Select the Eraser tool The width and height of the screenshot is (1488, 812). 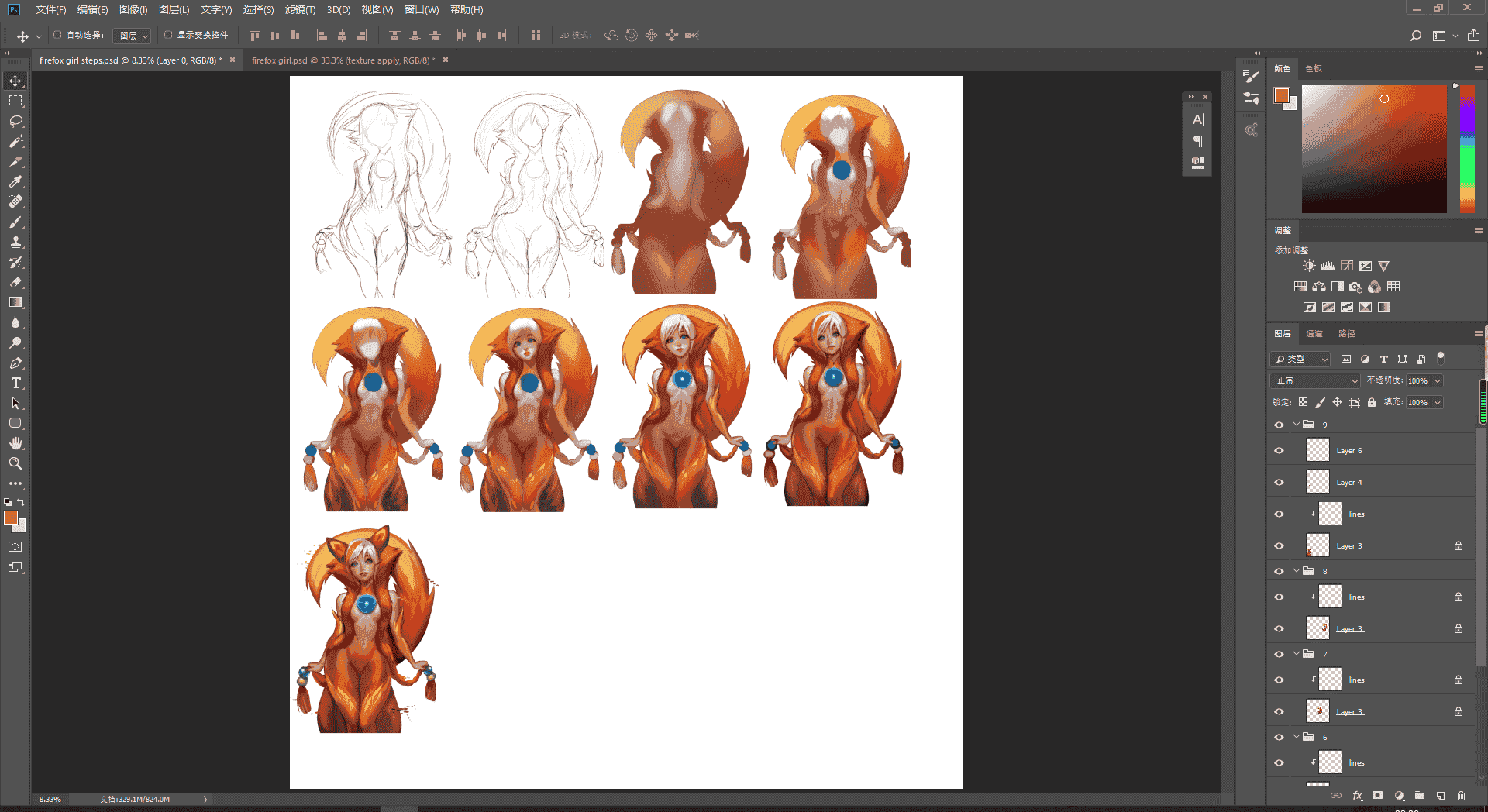[15, 282]
